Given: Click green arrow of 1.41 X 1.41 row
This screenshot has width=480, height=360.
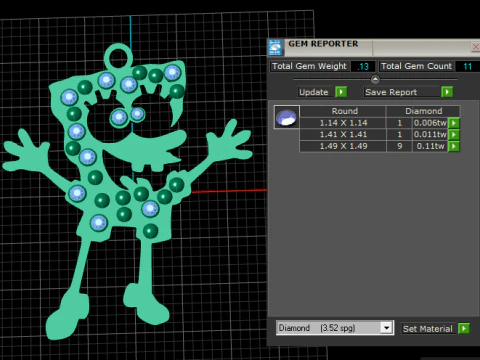Looking at the screenshot, I should [x=454, y=135].
